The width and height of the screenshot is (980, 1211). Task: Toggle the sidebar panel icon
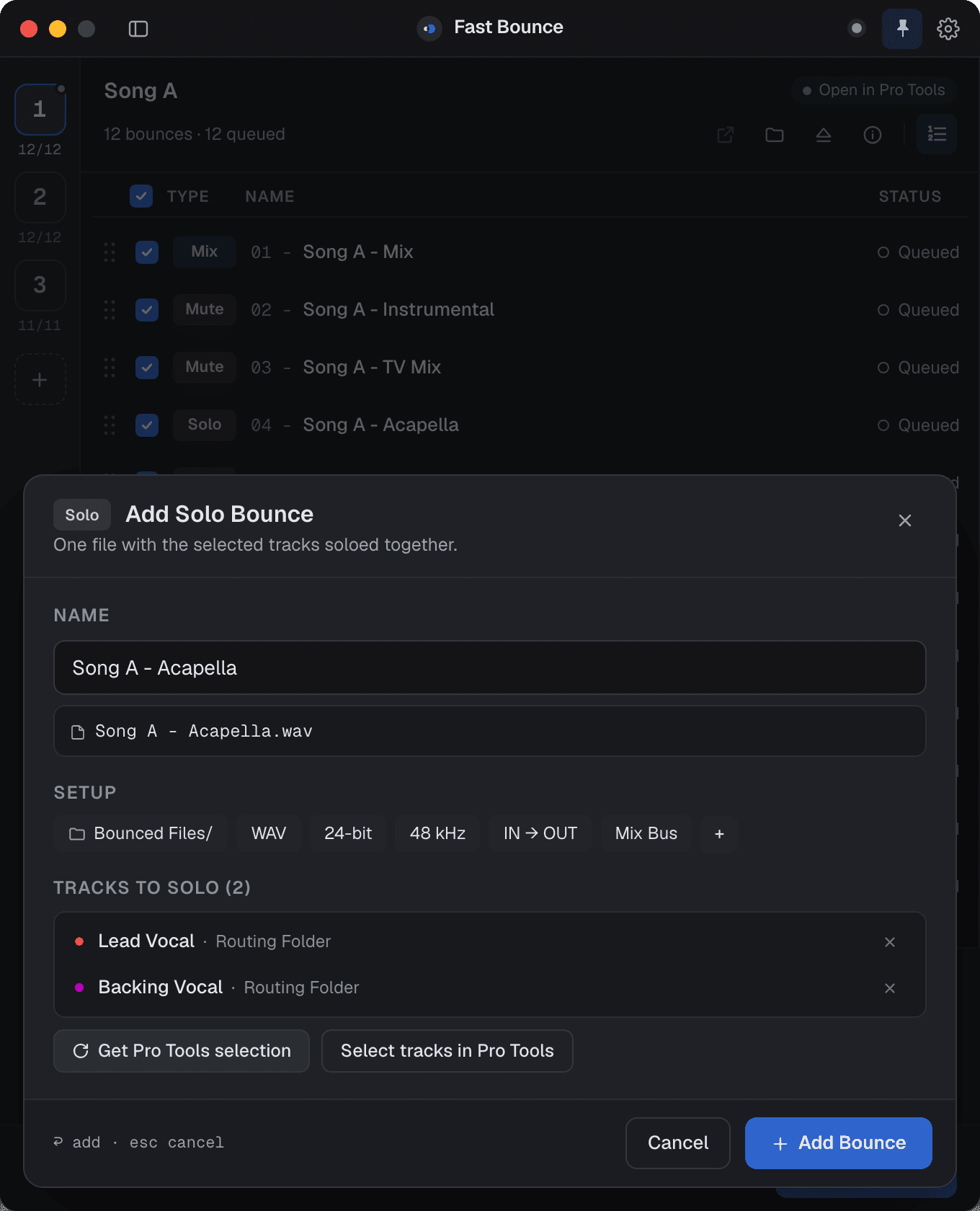click(138, 29)
